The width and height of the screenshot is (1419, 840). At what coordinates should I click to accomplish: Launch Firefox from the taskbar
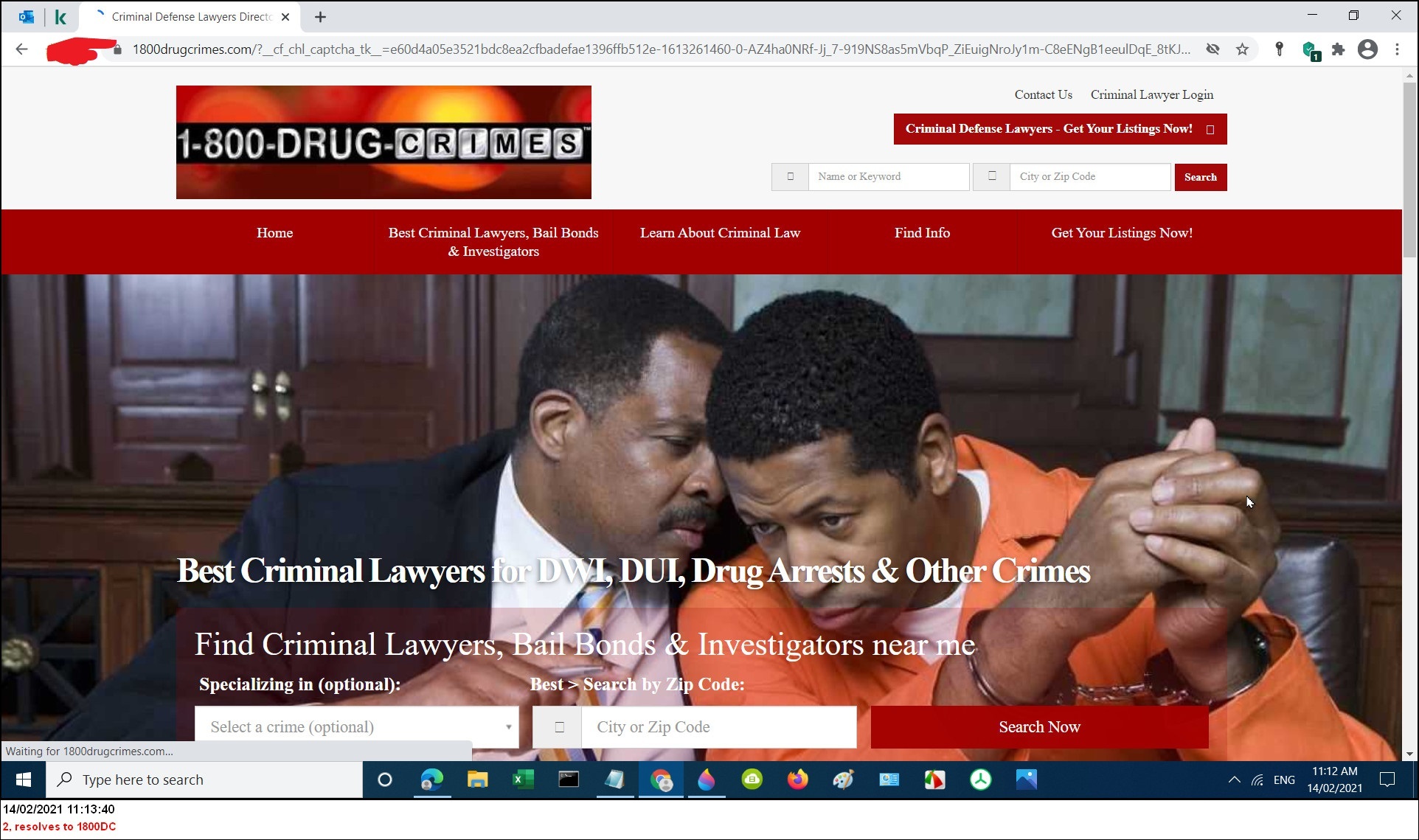[797, 780]
